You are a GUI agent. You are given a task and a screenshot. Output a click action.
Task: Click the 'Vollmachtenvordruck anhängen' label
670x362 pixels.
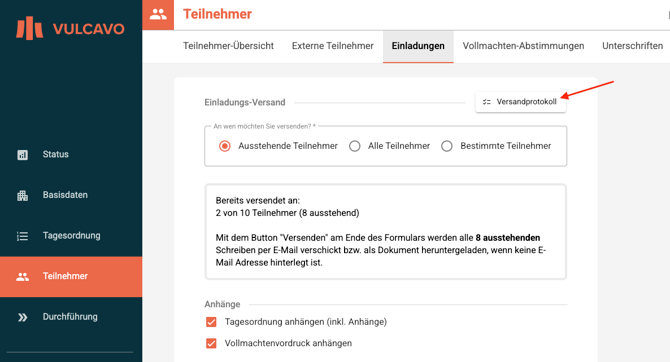click(288, 343)
